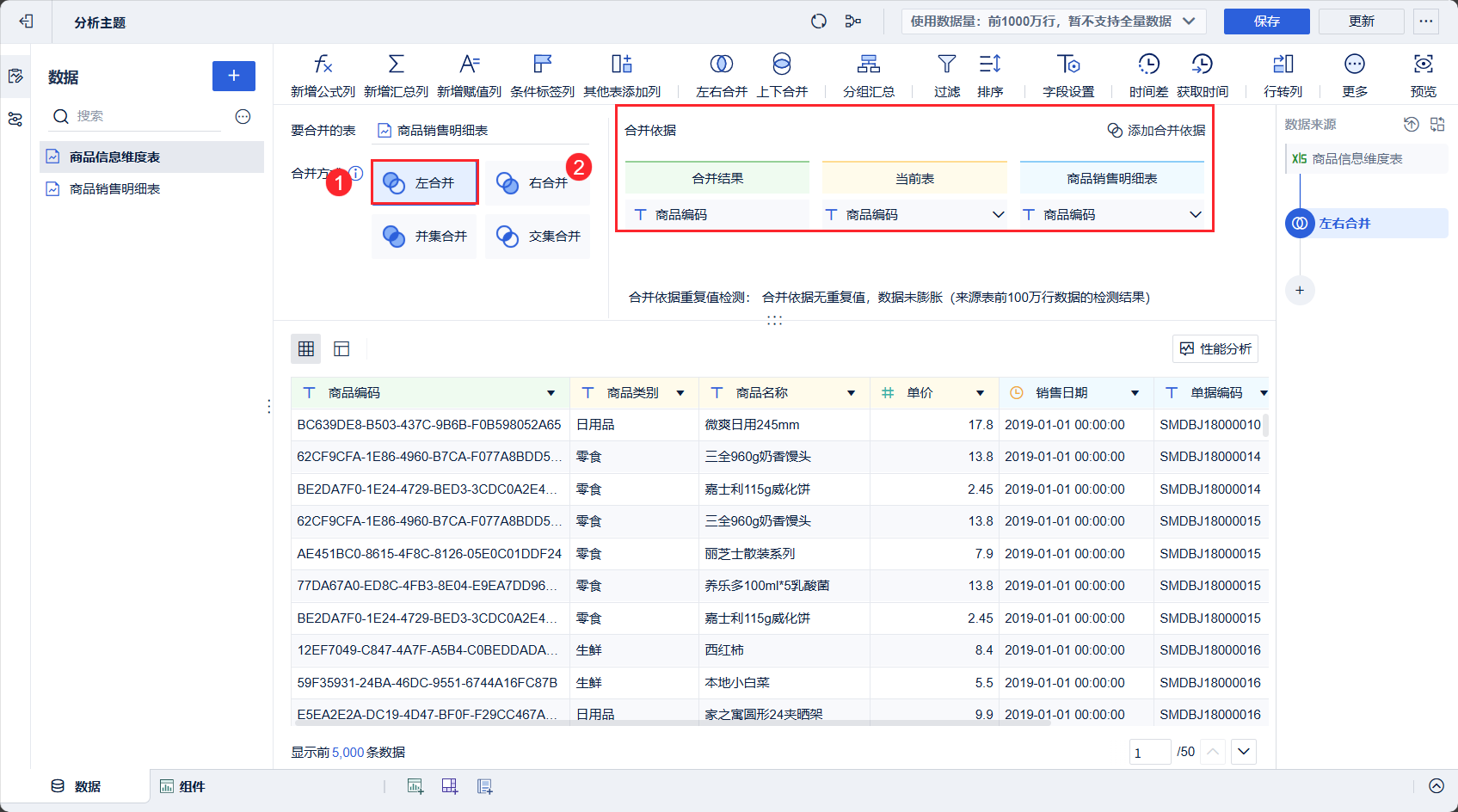The height and width of the screenshot is (812, 1458).
Task: Expand 当前表 商品编码 field dropdown
Action: [998, 214]
